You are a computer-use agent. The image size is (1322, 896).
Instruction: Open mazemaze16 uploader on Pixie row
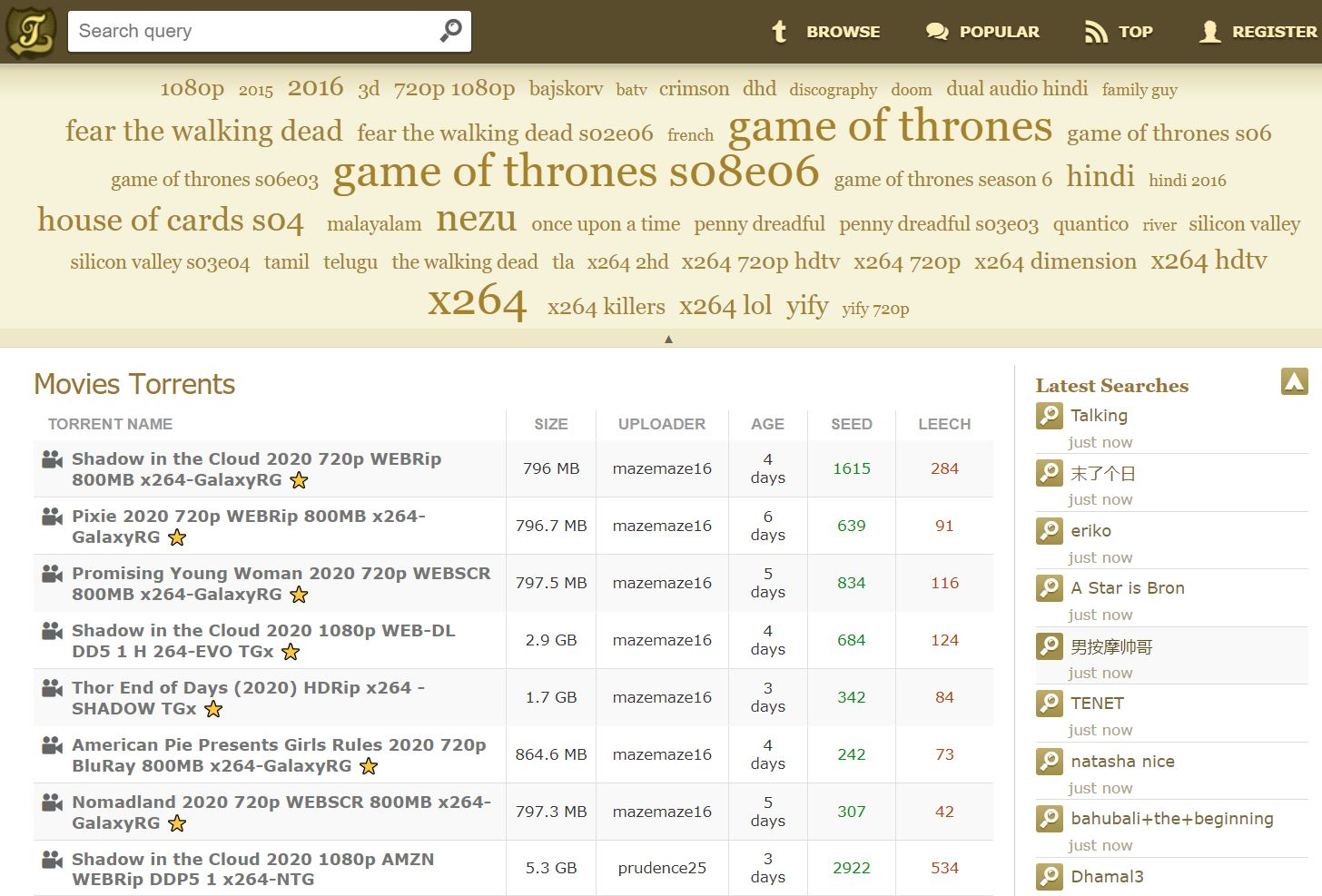(662, 526)
